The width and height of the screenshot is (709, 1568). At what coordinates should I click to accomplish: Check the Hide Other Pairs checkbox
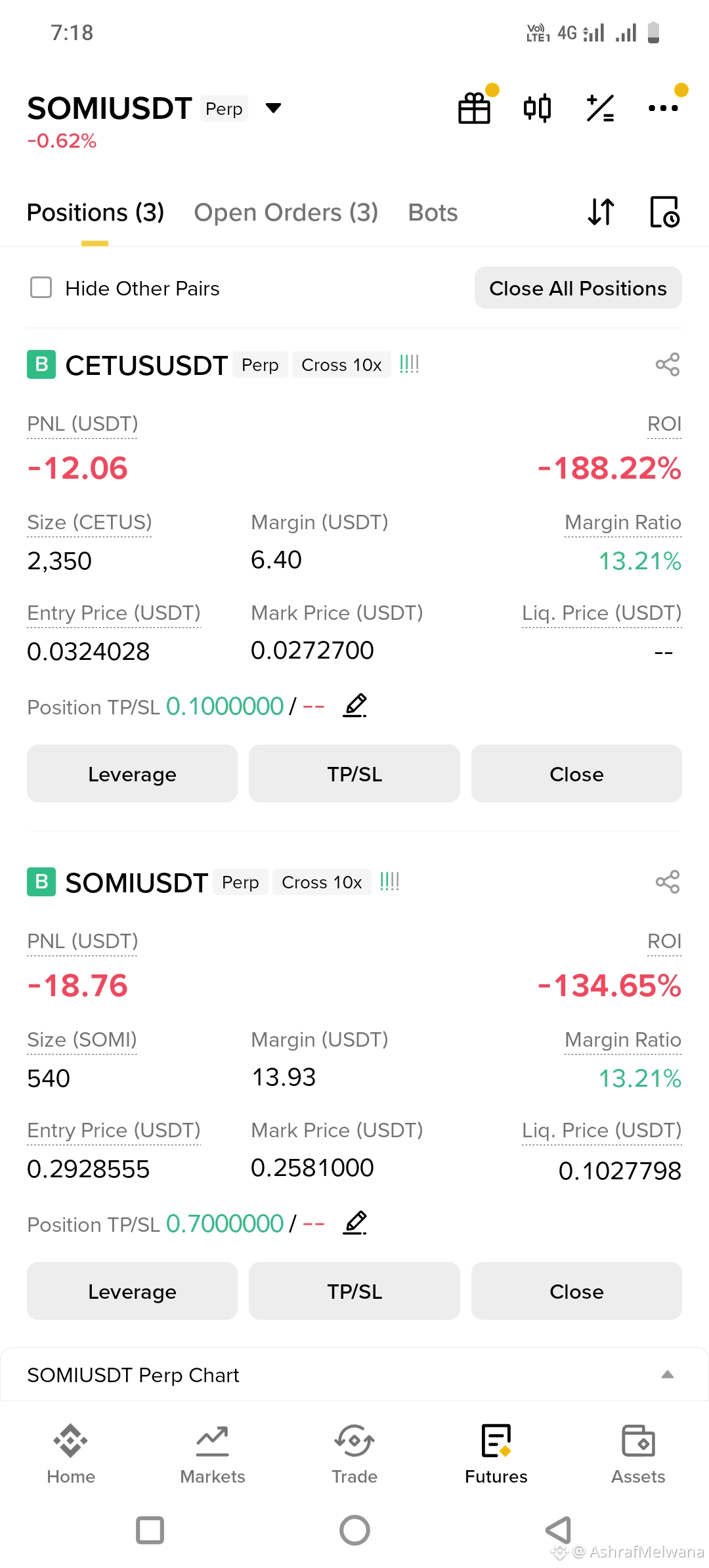[x=41, y=288]
